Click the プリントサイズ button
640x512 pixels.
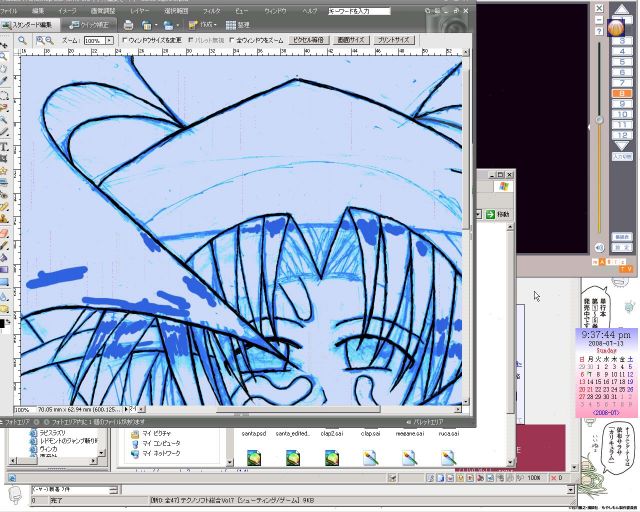(393, 40)
